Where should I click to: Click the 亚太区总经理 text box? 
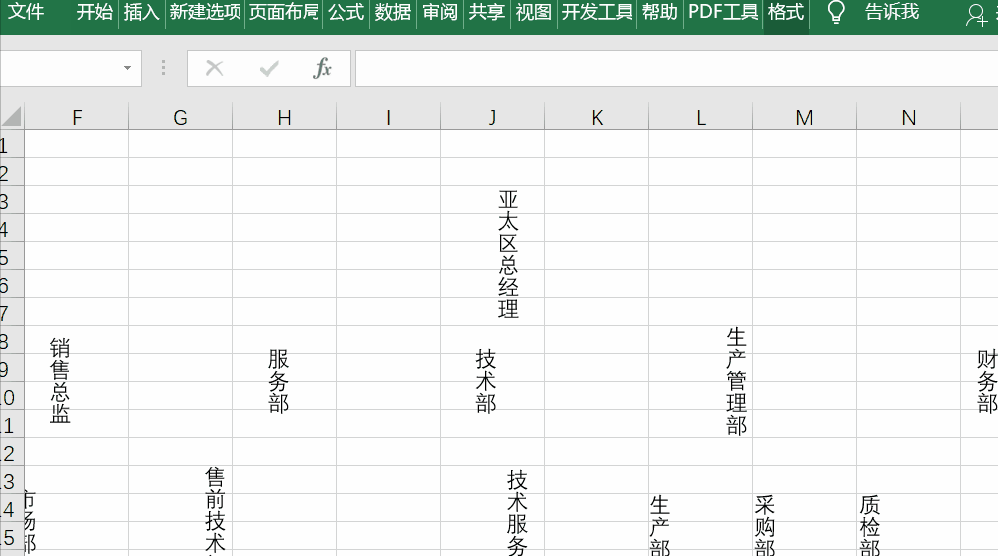[x=509, y=254]
